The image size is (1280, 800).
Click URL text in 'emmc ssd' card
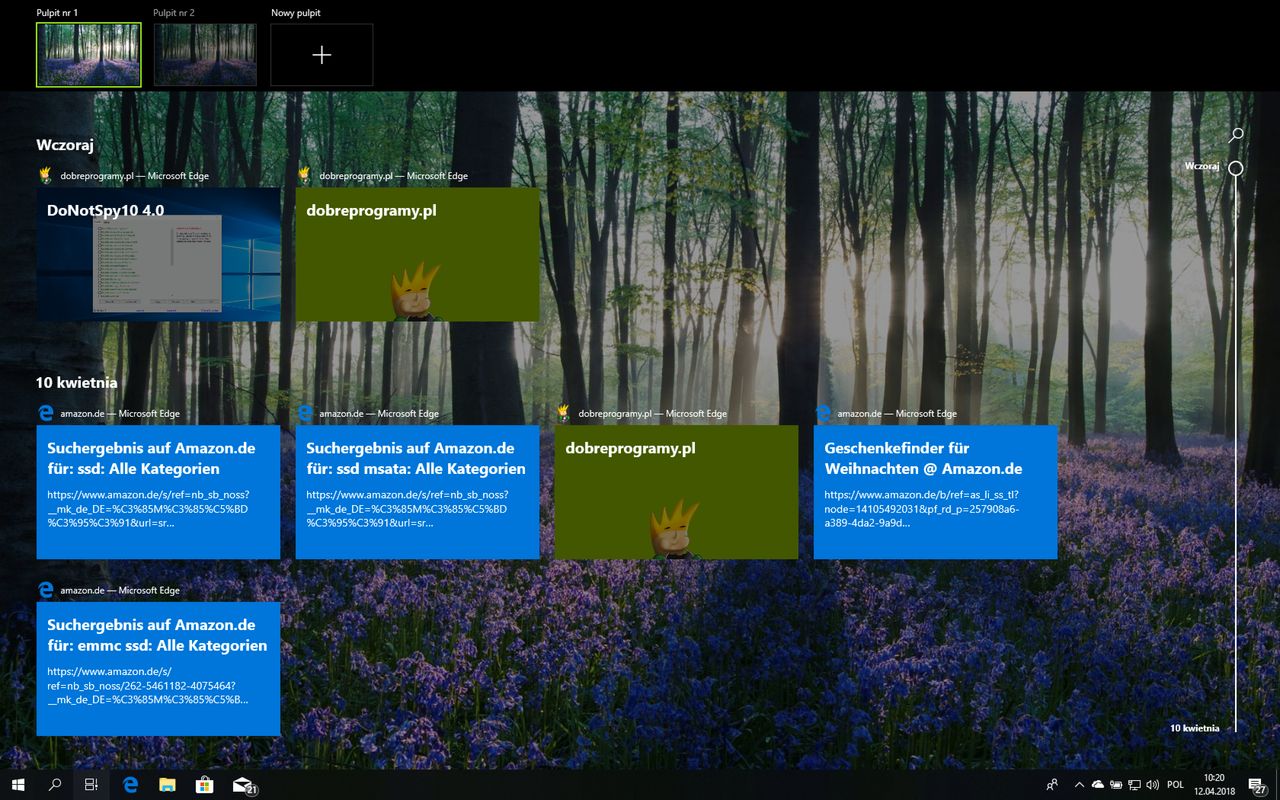[148, 685]
